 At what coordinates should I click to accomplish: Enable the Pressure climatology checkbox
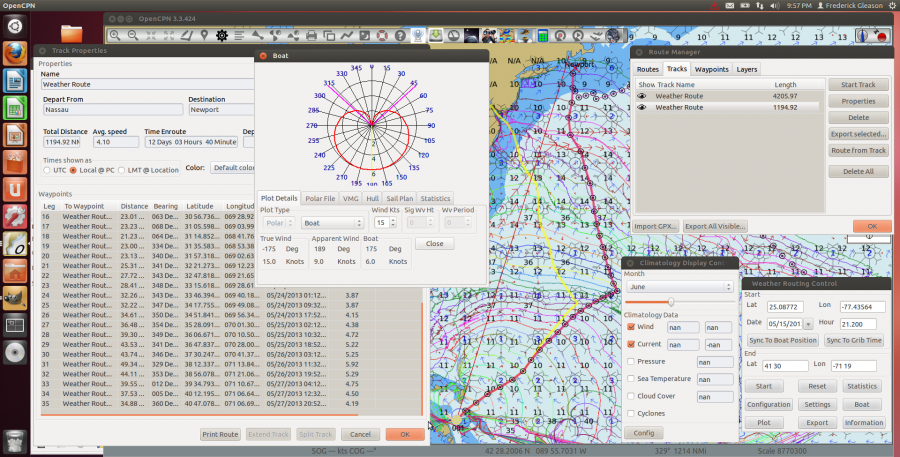pos(631,362)
